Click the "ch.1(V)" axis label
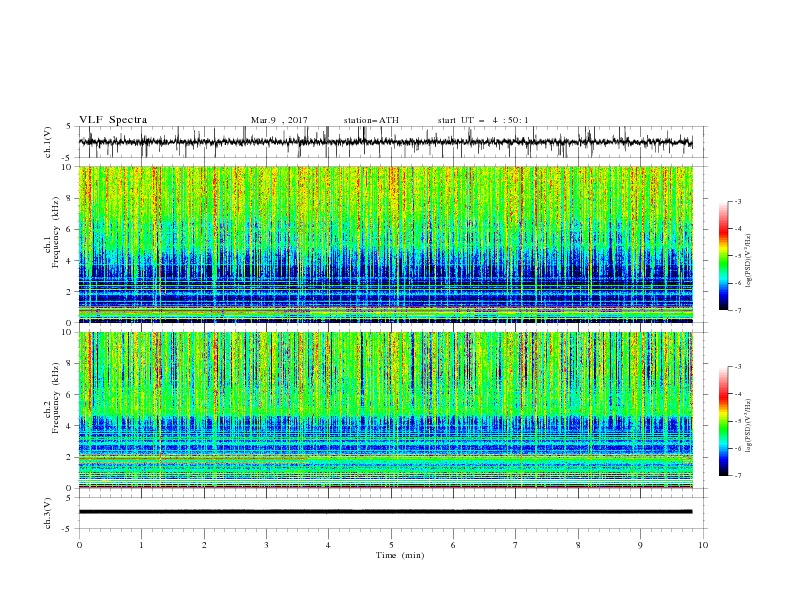 coord(47,142)
